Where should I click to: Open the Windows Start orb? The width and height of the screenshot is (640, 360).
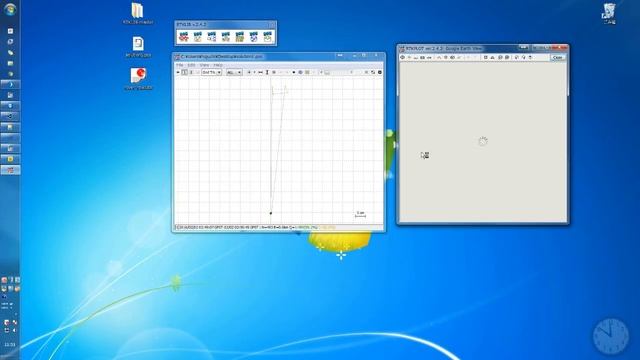point(10,9)
